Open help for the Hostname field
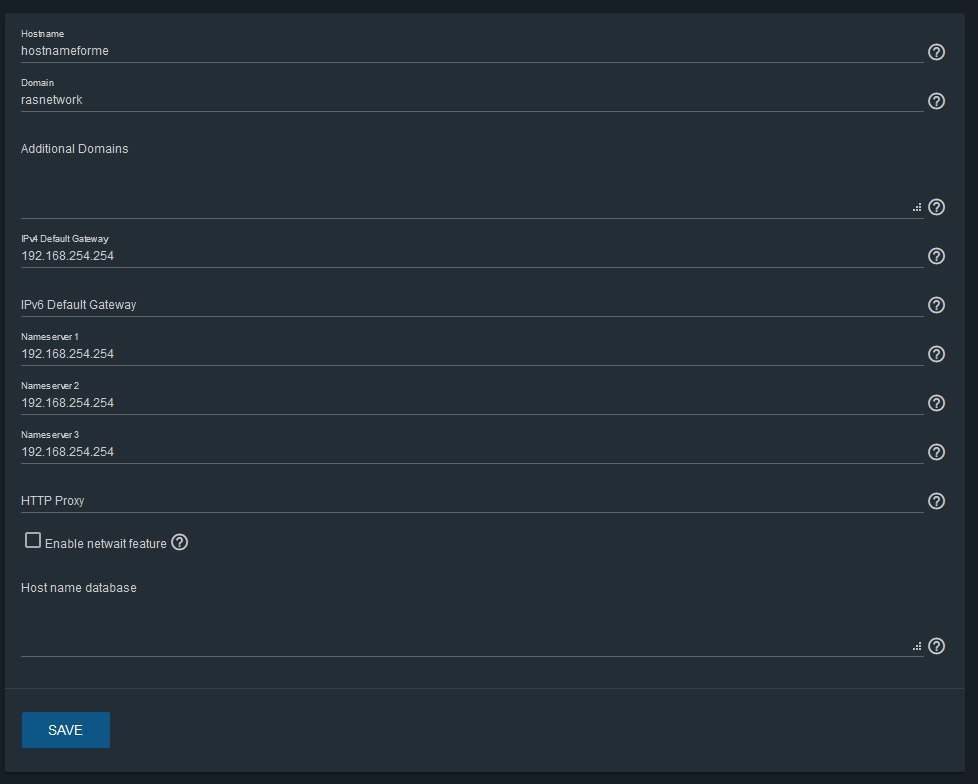The width and height of the screenshot is (978, 784). click(936, 52)
